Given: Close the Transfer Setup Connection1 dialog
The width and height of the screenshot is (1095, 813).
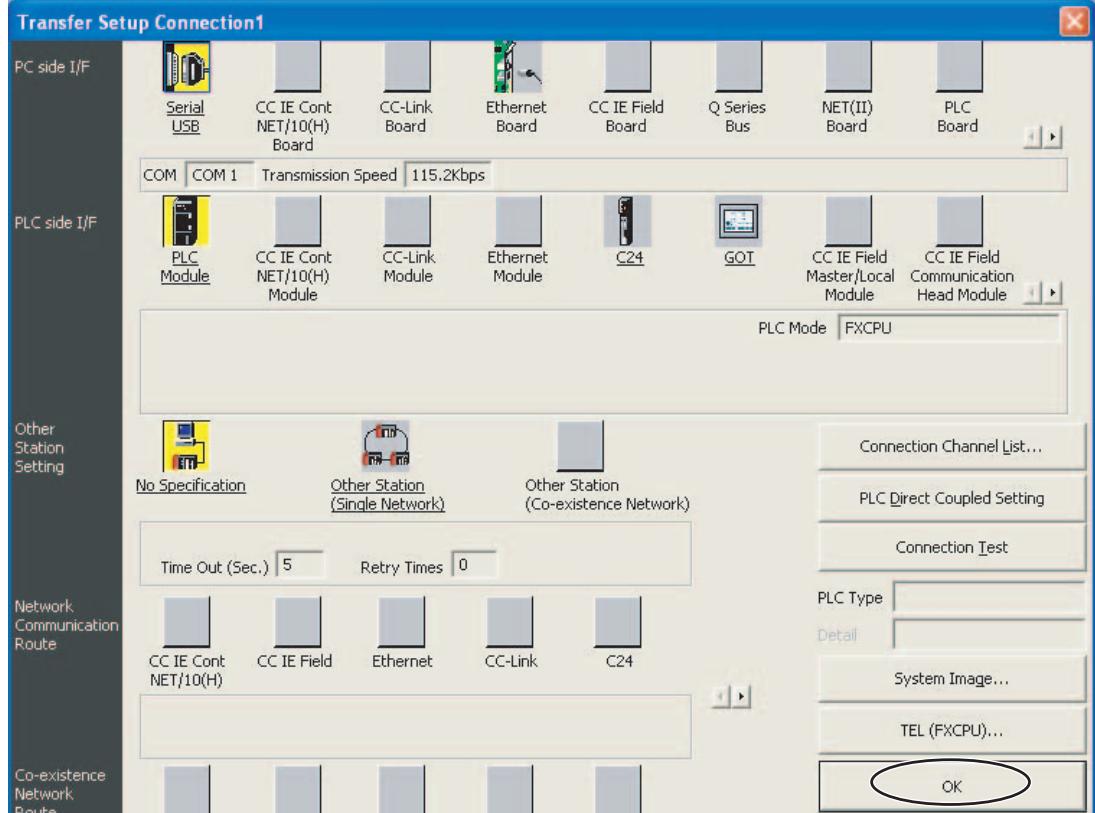Looking at the screenshot, I should [x=1073, y=22].
